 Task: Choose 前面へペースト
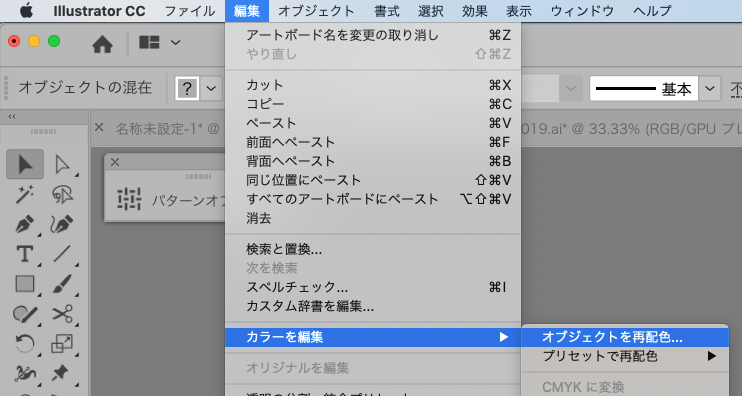pos(373,142)
